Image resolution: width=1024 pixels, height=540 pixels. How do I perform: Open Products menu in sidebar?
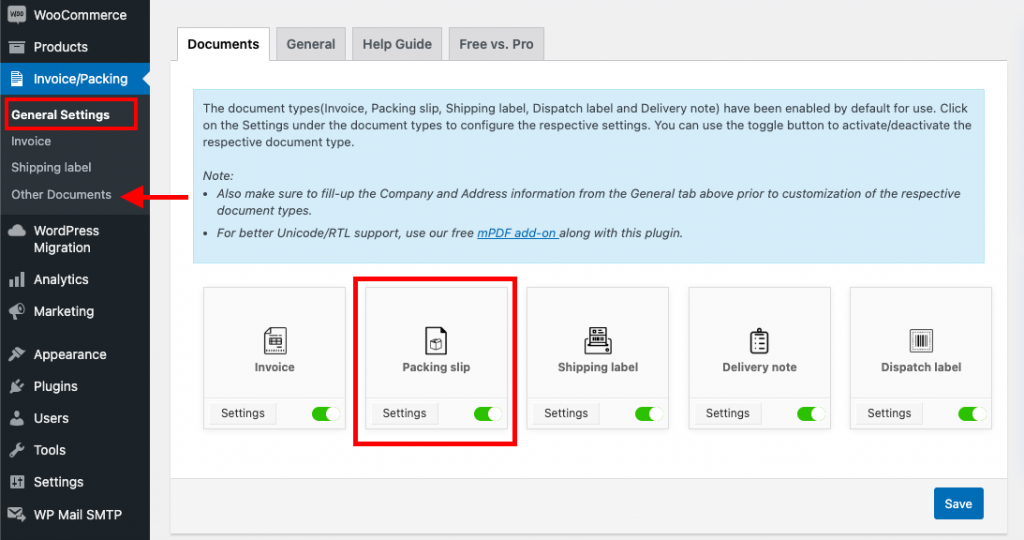[x=75, y=47]
